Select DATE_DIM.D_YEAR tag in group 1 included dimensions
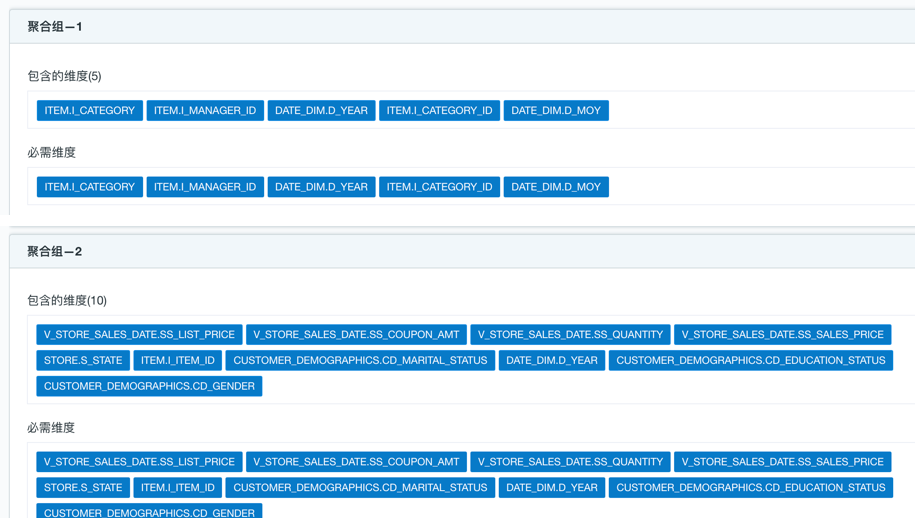The image size is (915, 518). coord(322,110)
